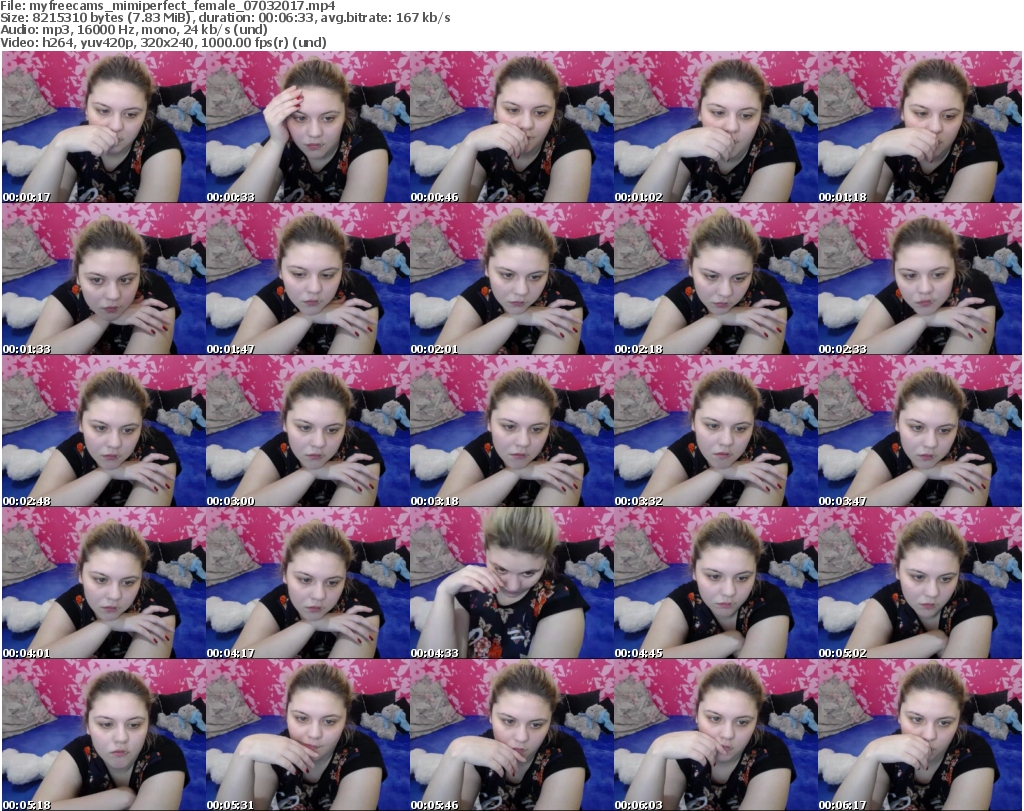Open the thumbnail marked 00:02:33
This screenshot has height=811, width=1024.
click(x=920, y=279)
